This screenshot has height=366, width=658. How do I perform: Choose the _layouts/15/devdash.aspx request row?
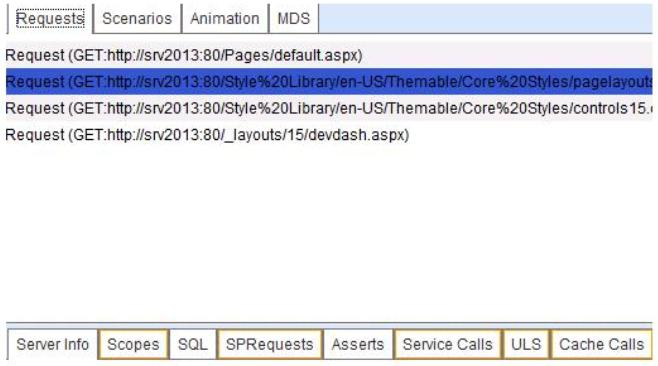[x=329, y=135]
